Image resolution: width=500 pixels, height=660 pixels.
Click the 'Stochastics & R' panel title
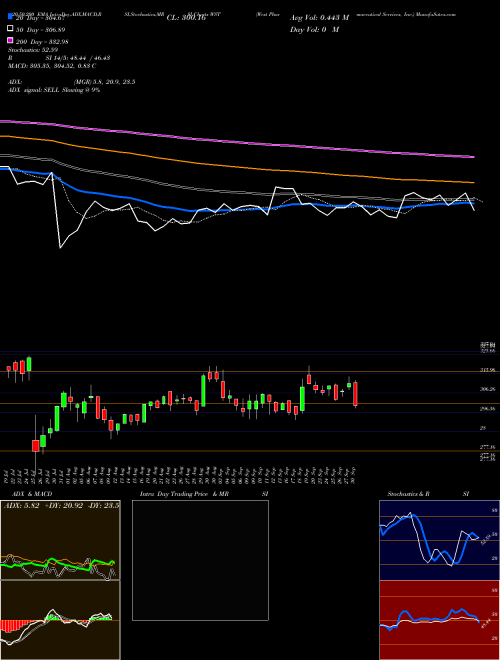tap(408, 494)
